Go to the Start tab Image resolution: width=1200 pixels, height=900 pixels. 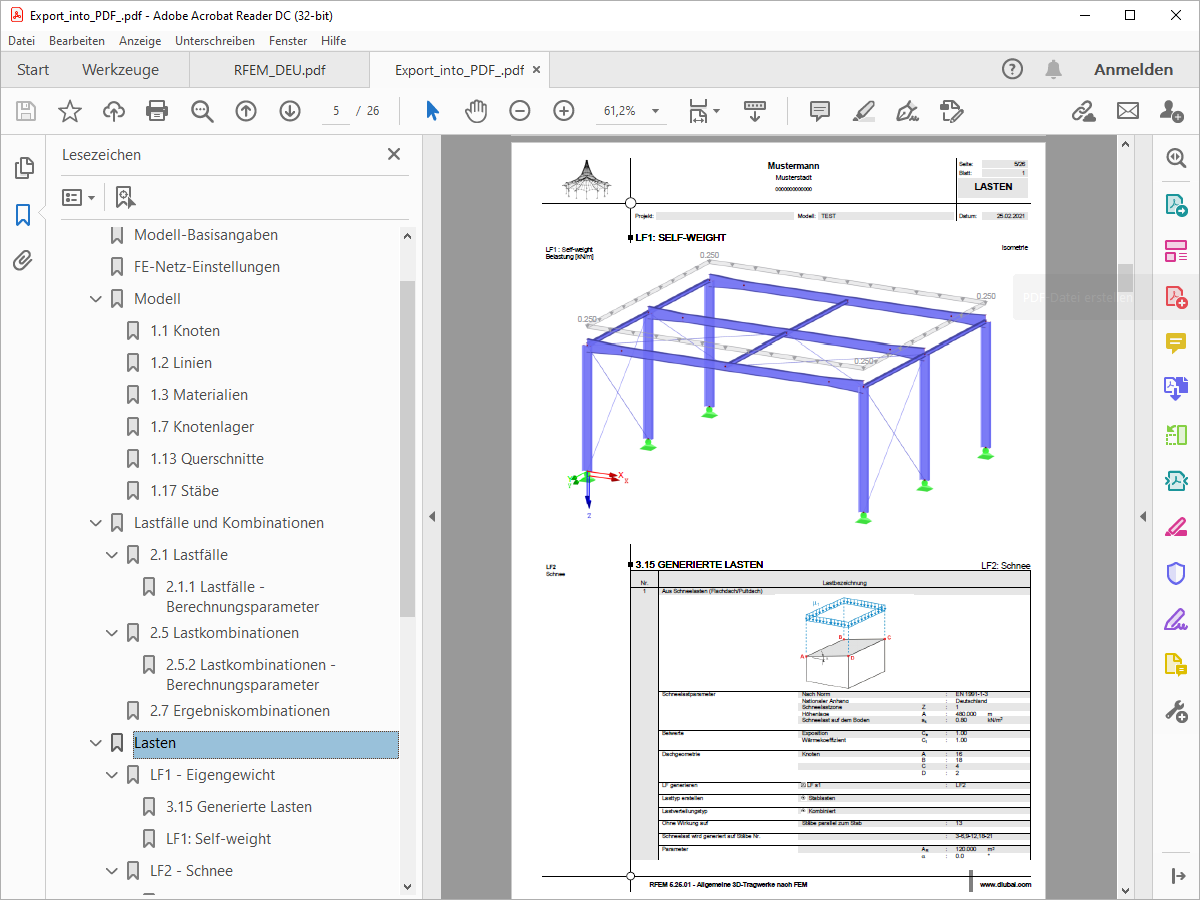coord(33,70)
